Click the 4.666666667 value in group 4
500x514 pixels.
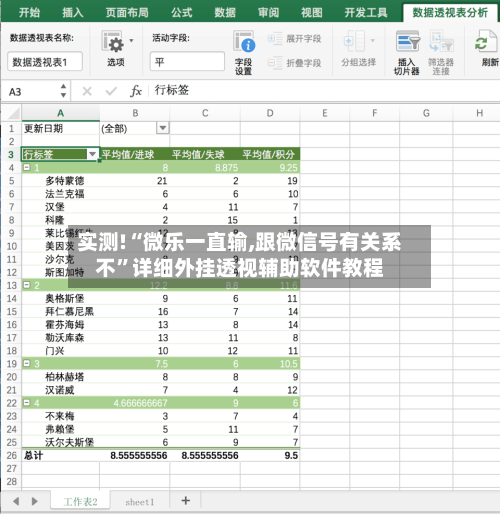[140, 403]
